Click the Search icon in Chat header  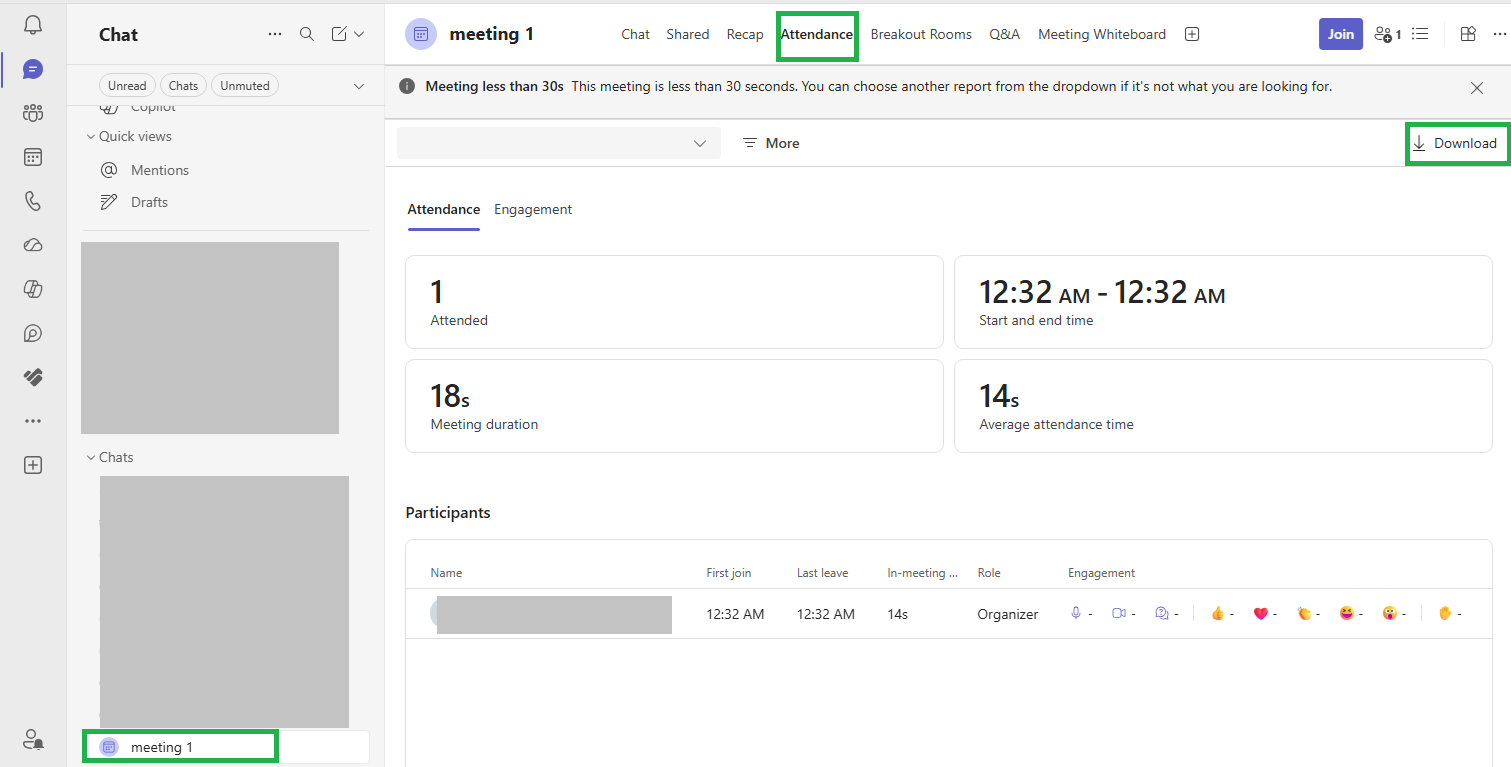coord(307,34)
